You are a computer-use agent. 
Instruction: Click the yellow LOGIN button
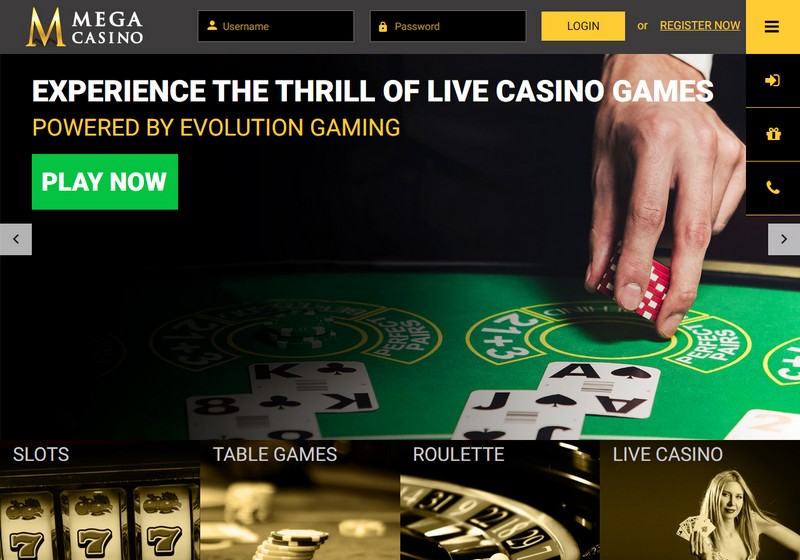coord(583,26)
